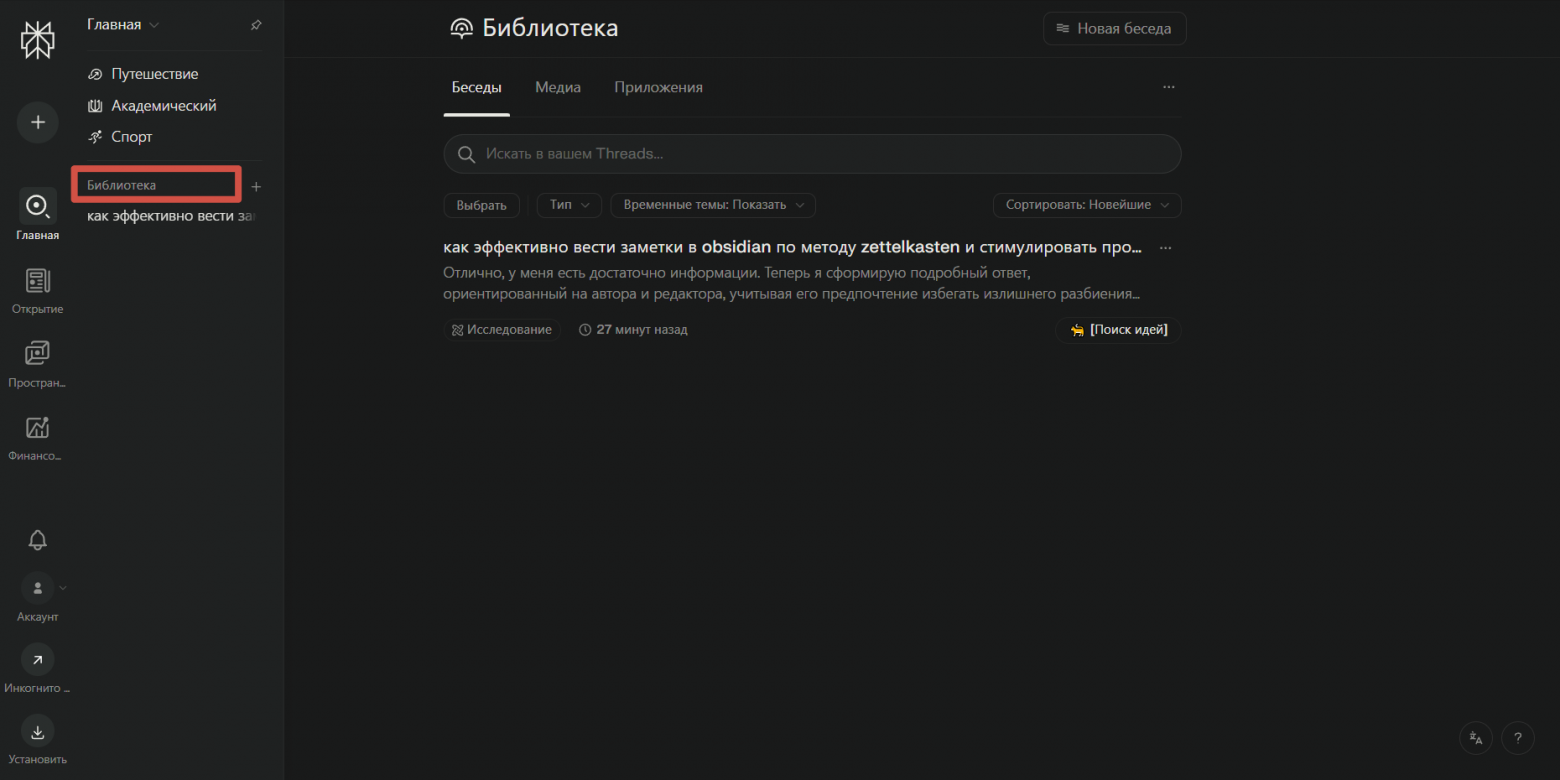Click the Инкогнито arrow icon
This screenshot has width=1560, height=780.
[38, 660]
